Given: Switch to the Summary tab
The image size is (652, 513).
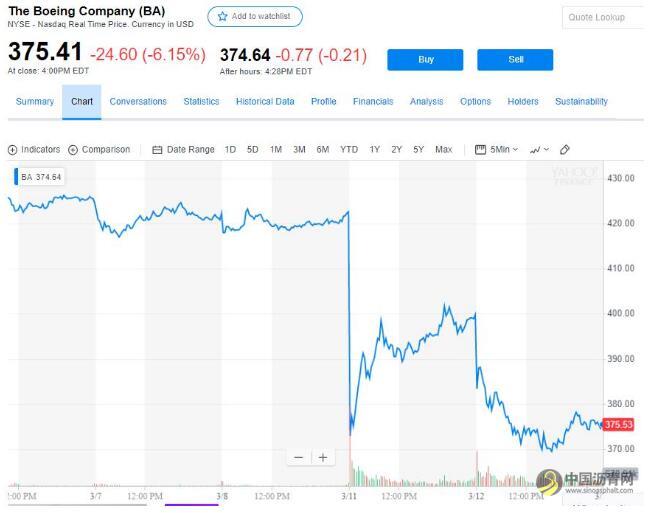Looking at the screenshot, I should pos(35,102).
